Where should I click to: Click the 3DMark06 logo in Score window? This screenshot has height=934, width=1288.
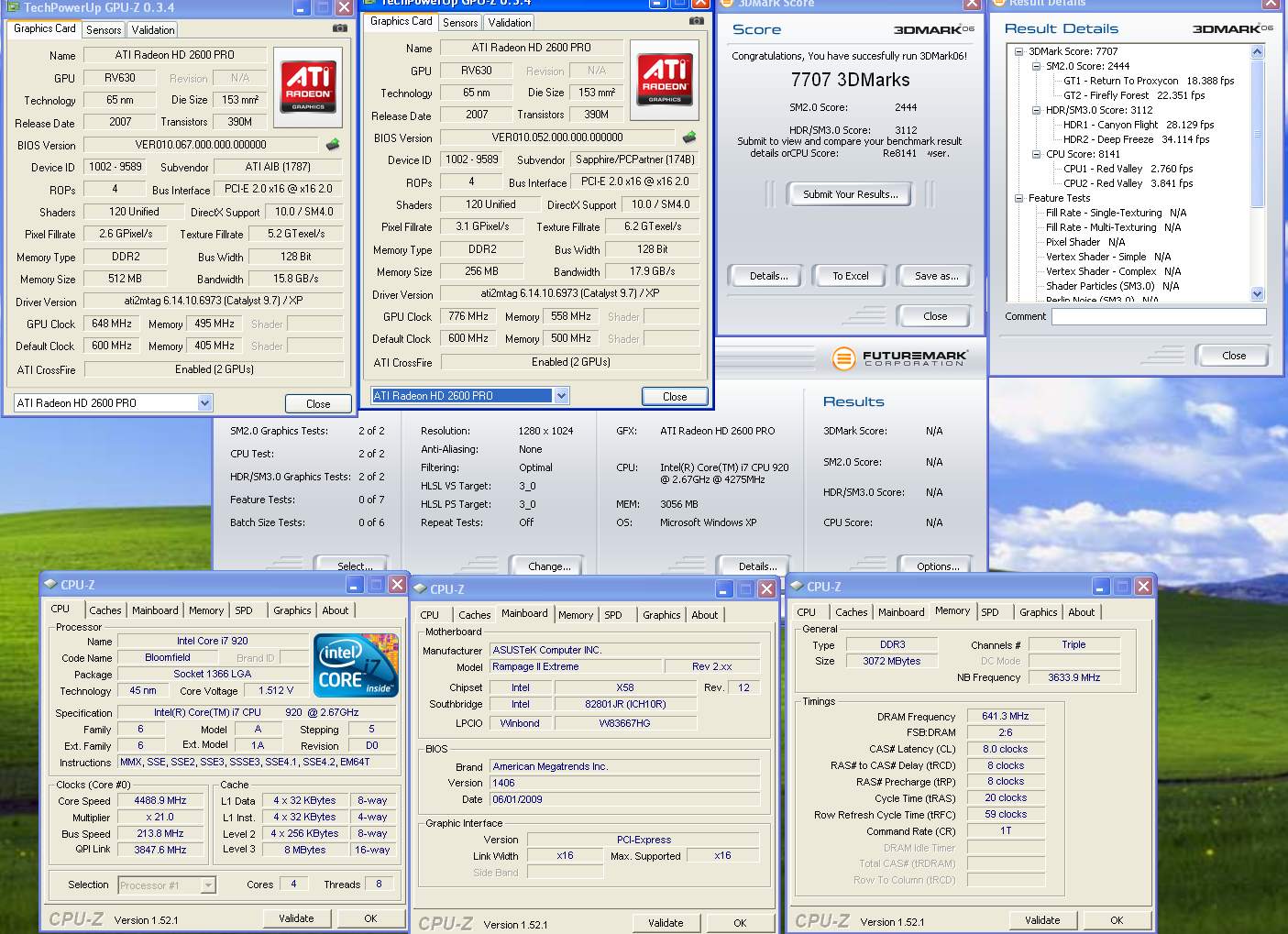(x=933, y=29)
